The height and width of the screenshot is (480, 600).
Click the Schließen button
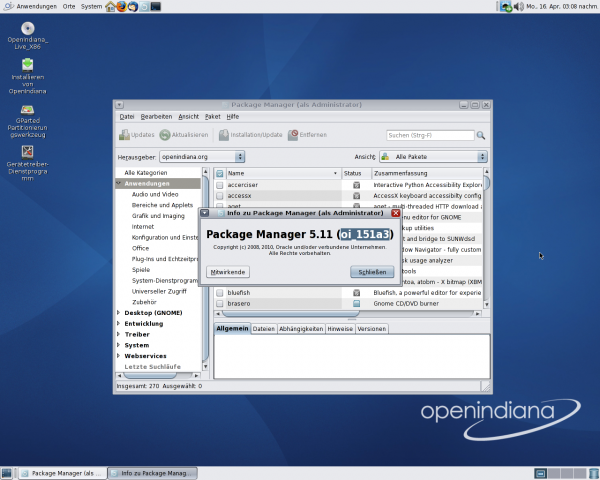point(372,272)
